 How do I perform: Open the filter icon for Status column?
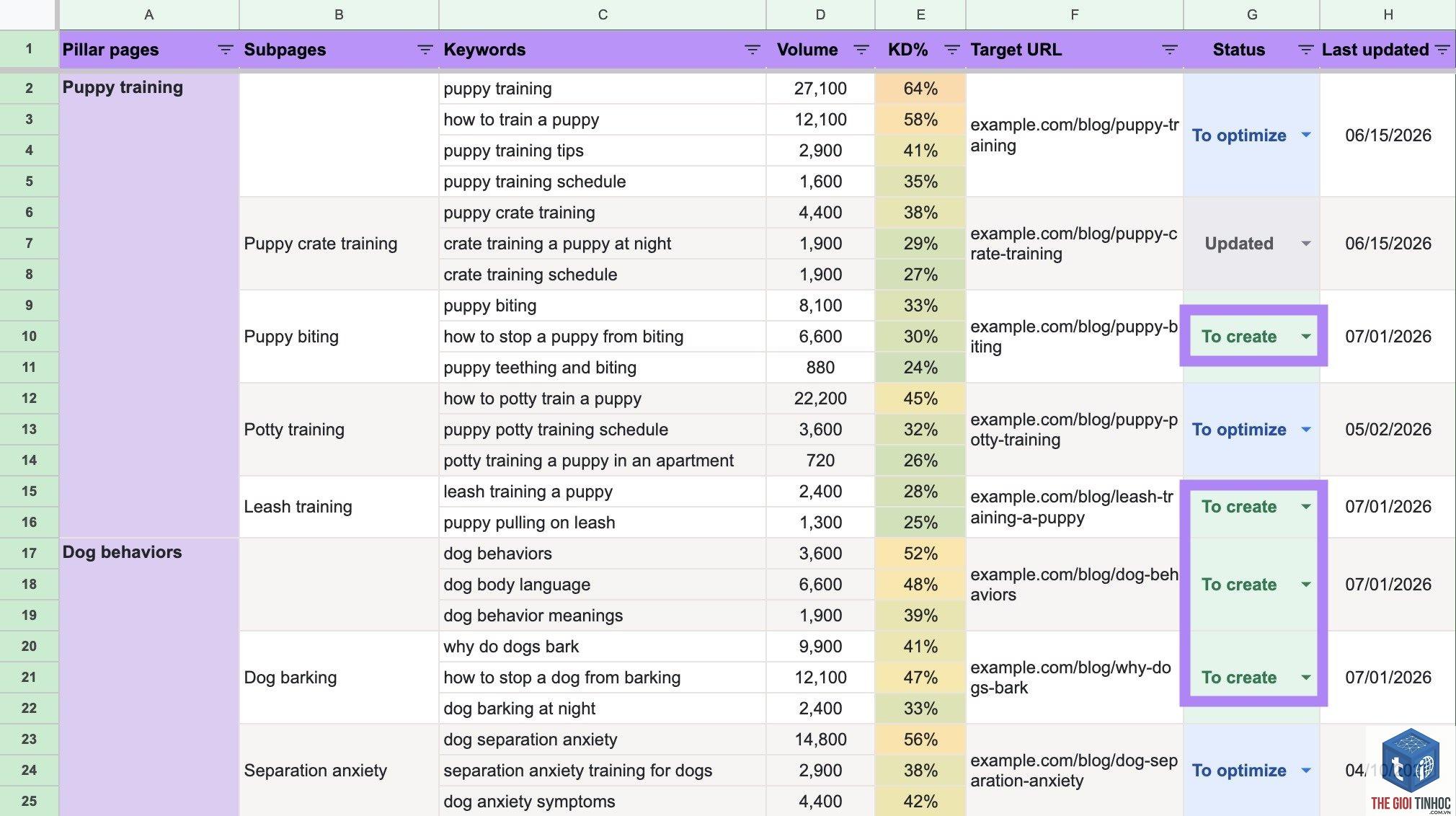(1305, 50)
